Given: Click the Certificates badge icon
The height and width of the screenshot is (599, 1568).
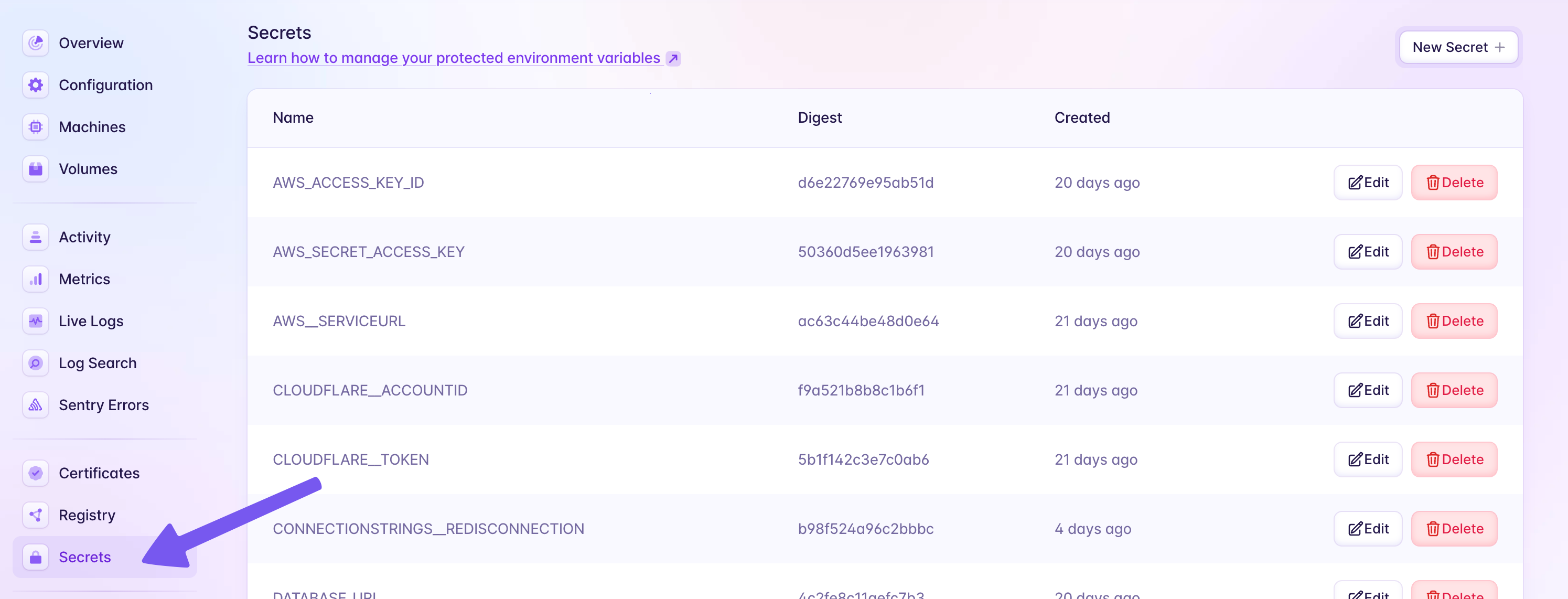Looking at the screenshot, I should click(x=36, y=474).
